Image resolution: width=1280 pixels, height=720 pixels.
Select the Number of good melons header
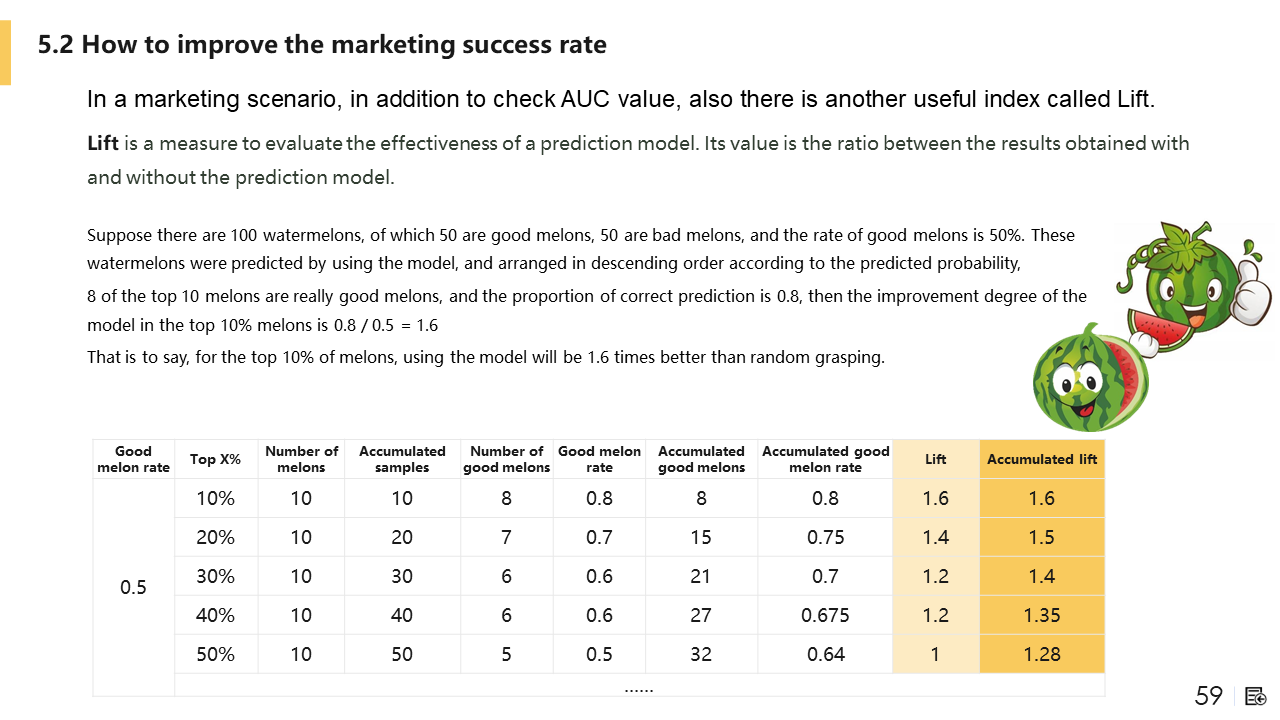[507, 459]
